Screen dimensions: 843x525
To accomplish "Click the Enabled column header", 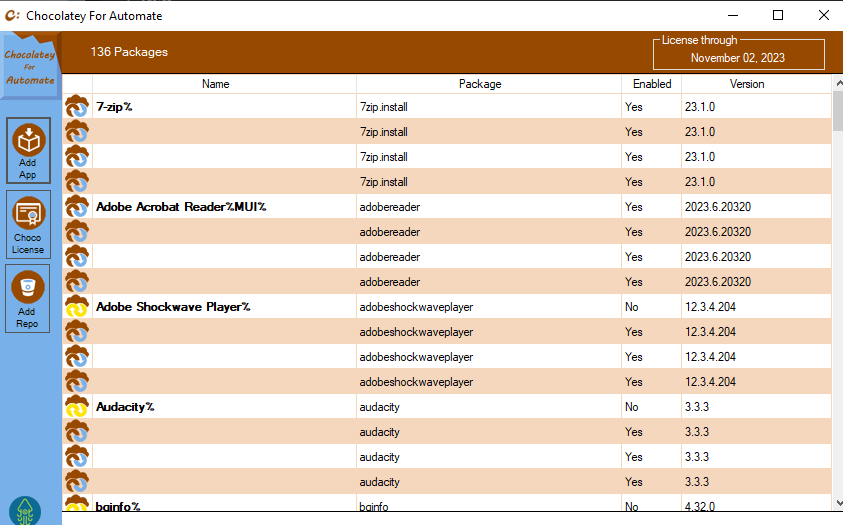I will click(652, 84).
